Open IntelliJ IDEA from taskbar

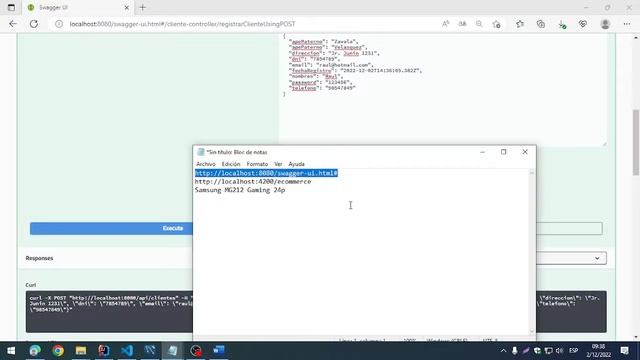[104, 351]
